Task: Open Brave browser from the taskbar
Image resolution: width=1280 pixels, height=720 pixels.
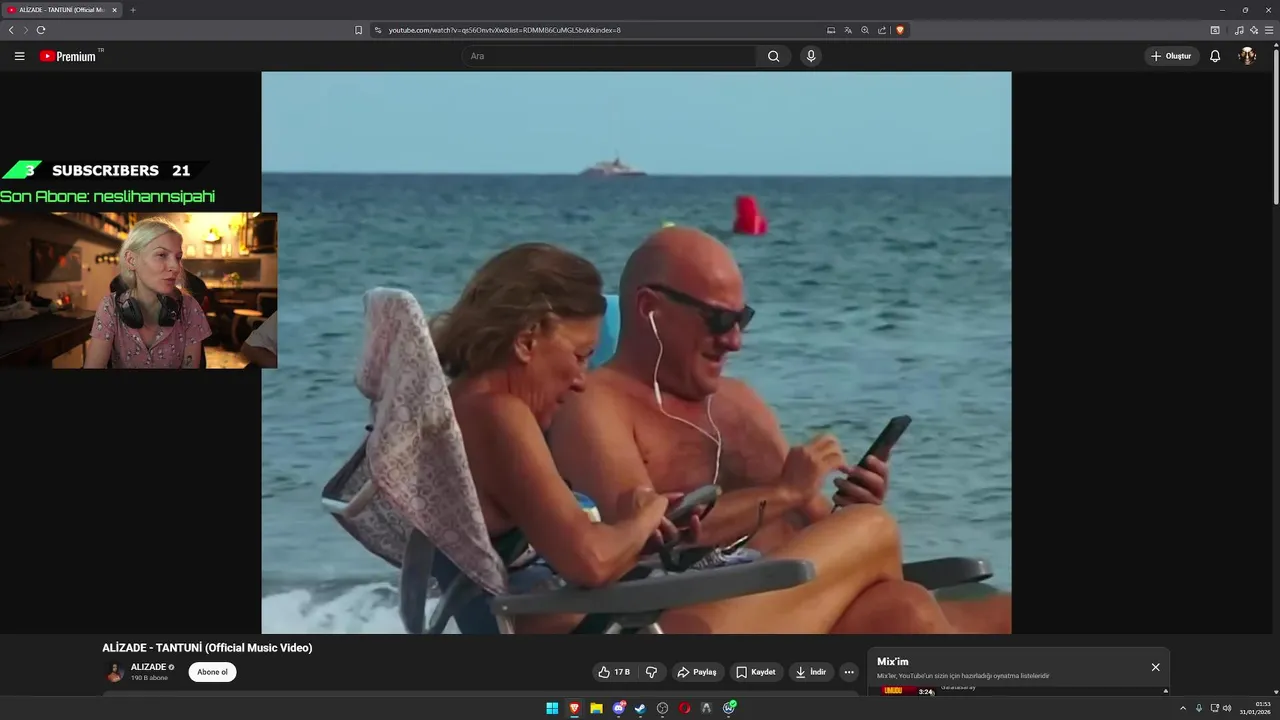Action: pyautogui.click(x=574, y=708)
